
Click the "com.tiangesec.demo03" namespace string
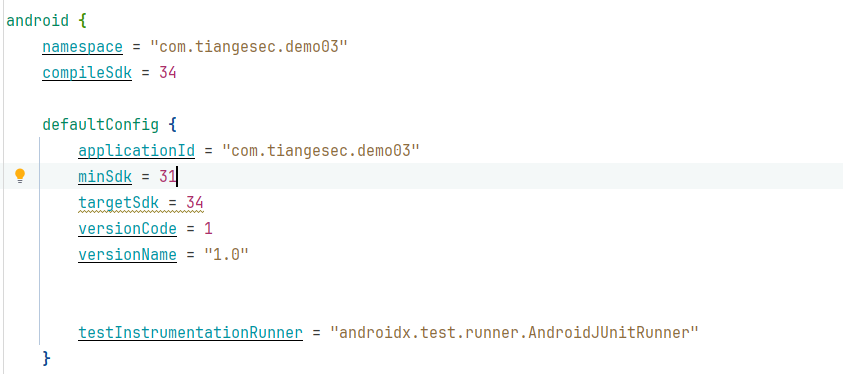pyautogui.click(x=249, y=47)
